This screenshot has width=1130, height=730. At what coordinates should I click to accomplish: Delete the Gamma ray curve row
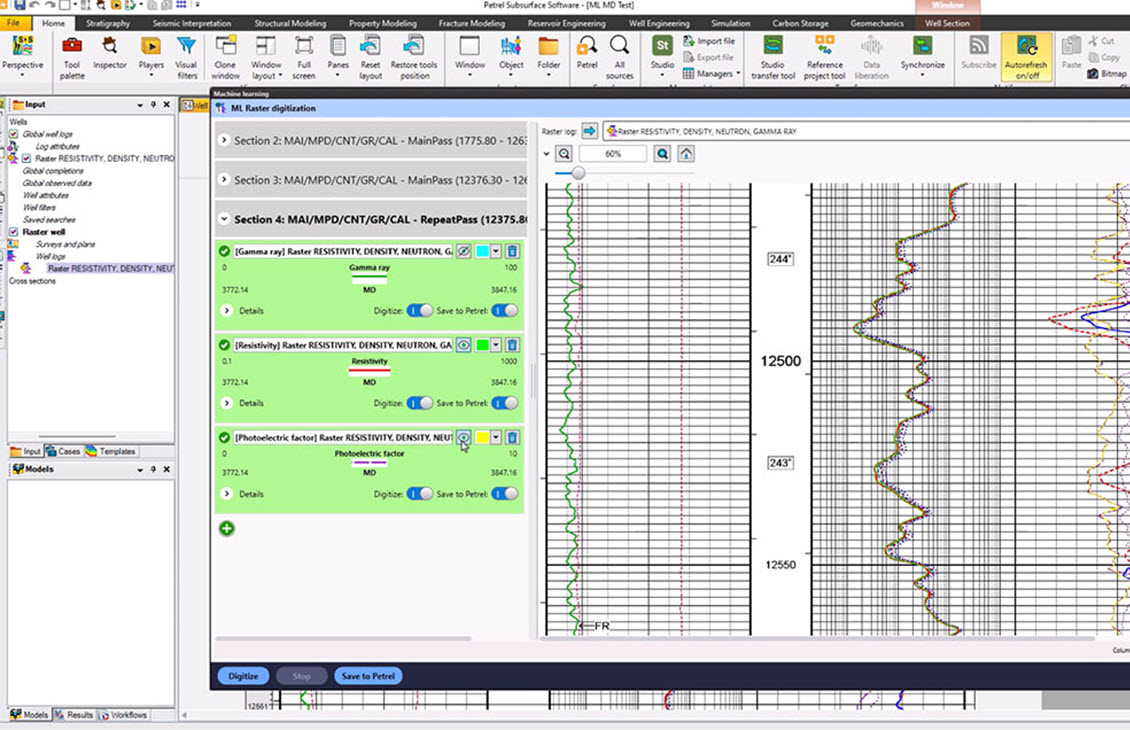[512, 252]
